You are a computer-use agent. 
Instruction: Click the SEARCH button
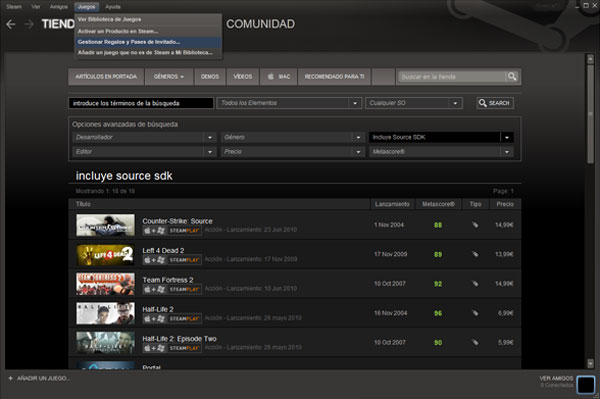(x=495, y=103)
